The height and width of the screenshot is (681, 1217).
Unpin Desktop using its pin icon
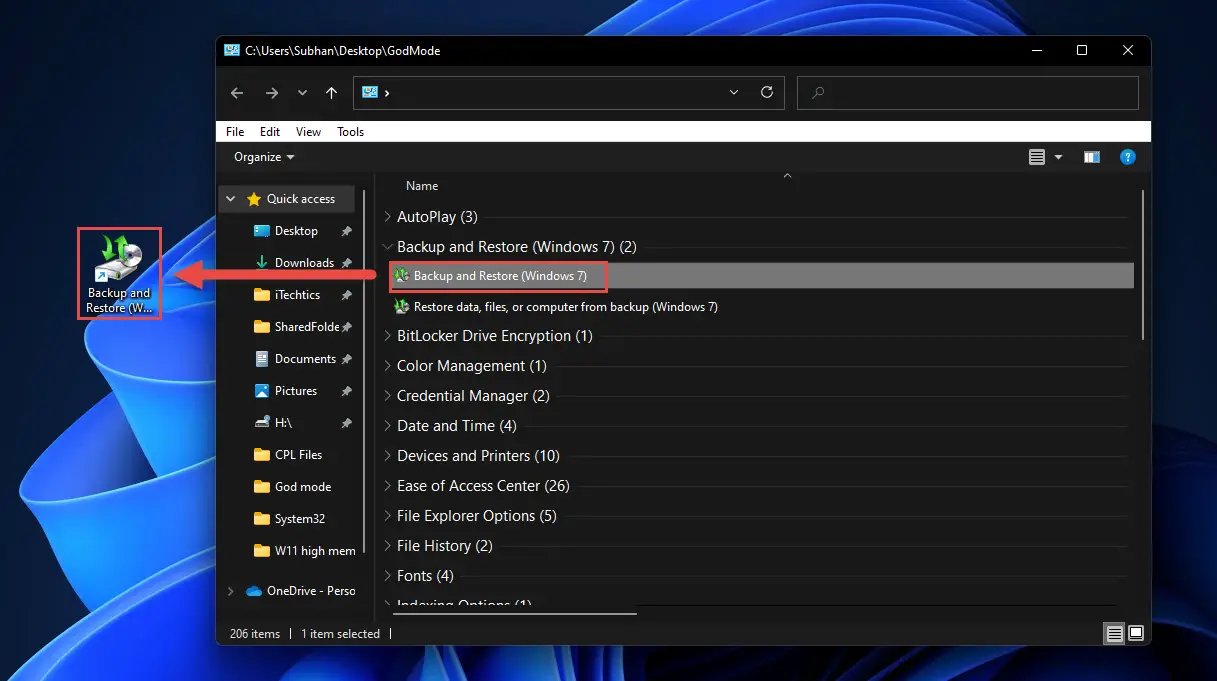346,231
